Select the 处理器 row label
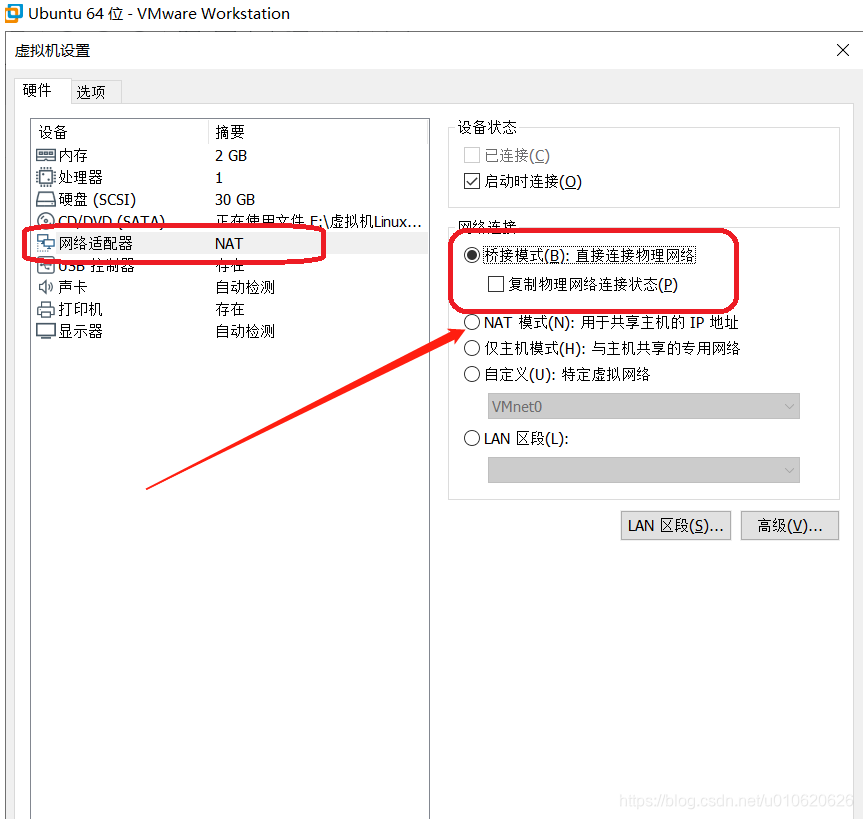Screen dimensions: 863x819 click(x=80, y=177)
